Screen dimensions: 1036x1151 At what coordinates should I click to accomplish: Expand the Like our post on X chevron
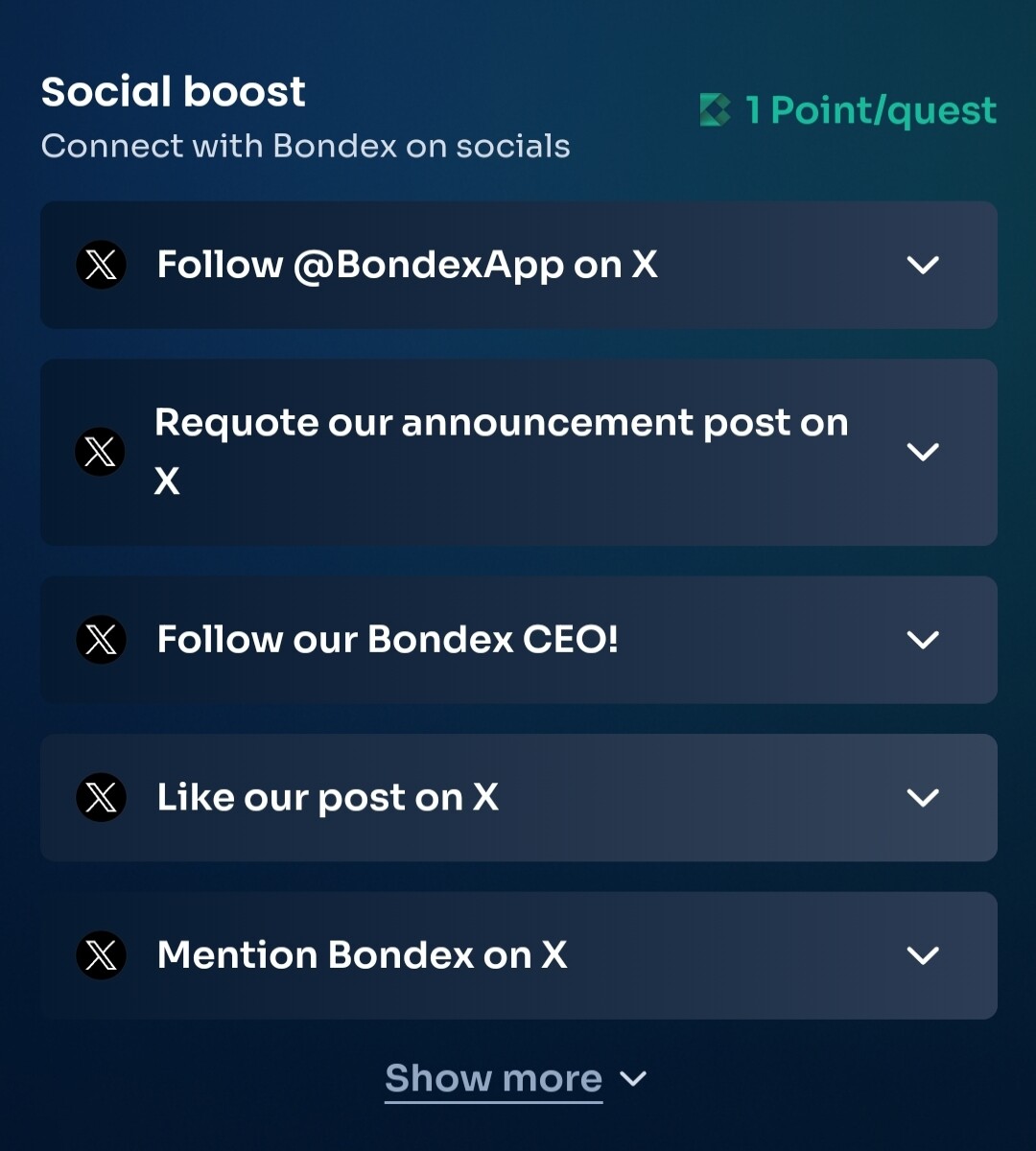(923, 797)
